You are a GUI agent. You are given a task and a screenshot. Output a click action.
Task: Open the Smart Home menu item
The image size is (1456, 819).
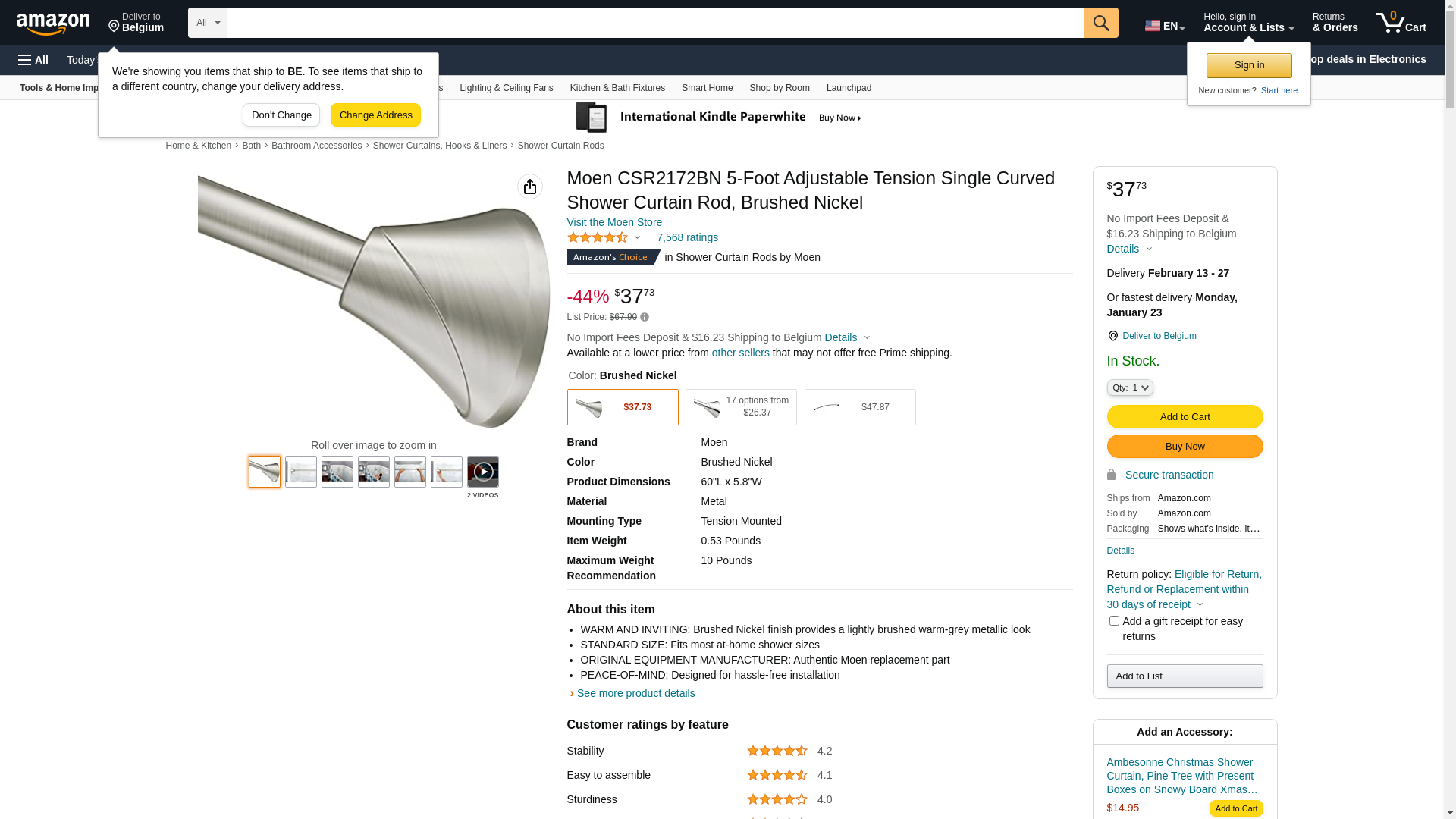click(707, 88)
